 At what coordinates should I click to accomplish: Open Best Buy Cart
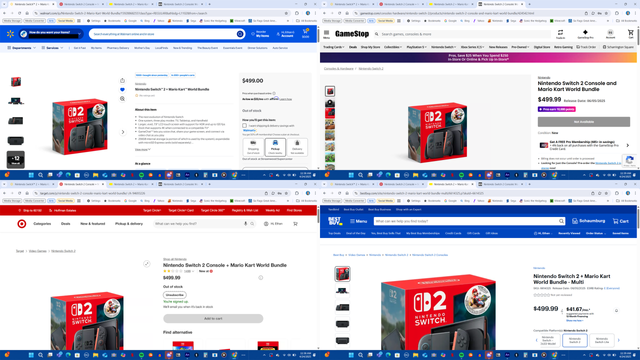click(620, 221)
